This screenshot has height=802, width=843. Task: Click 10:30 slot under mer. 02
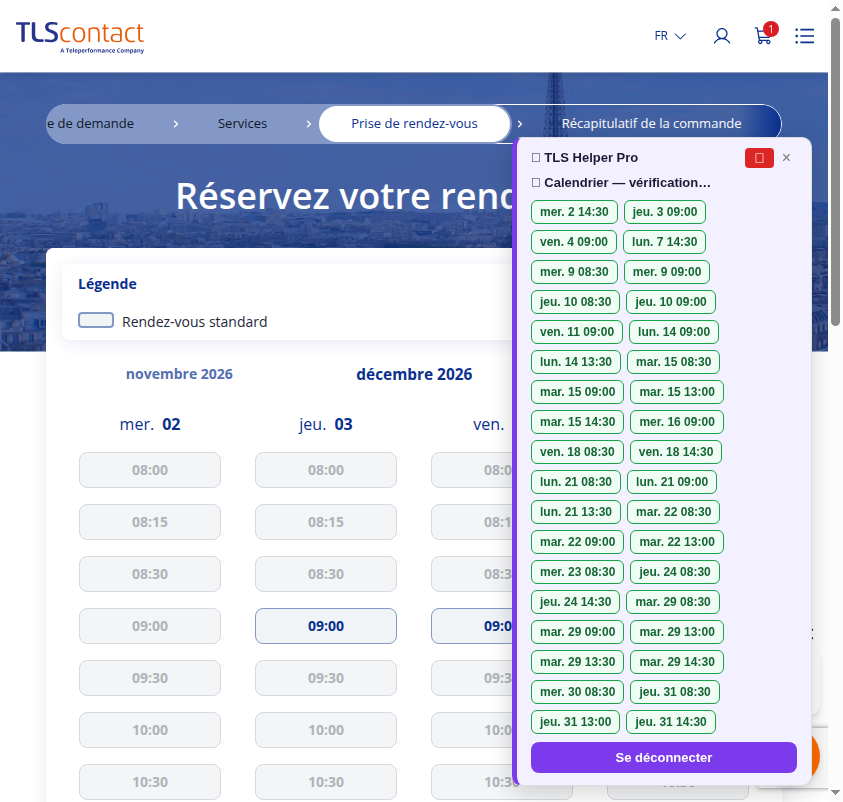150,782
